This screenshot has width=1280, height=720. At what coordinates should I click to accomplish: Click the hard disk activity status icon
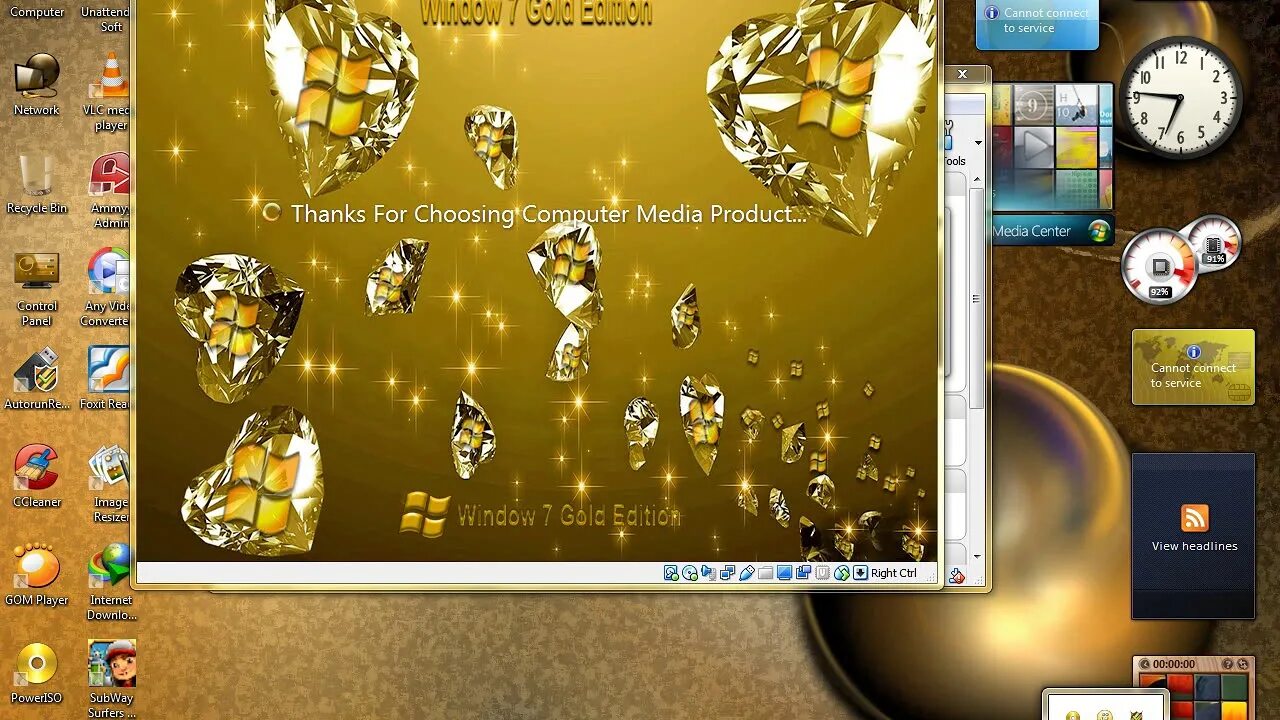[671, 573]
